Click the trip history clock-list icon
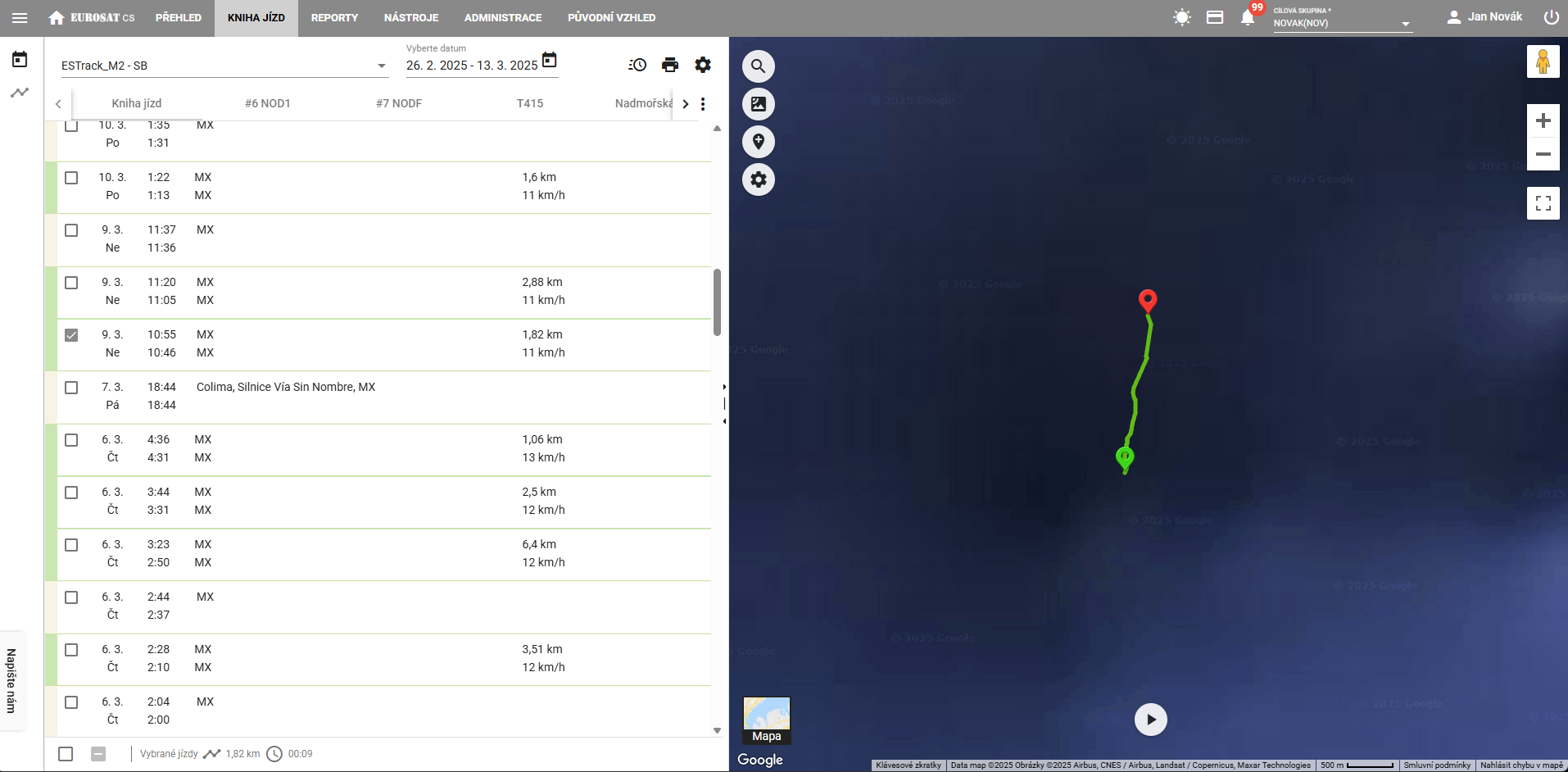Image resolution: width=1568 pixels, height=772 pixels. click(x=637, y=65)
